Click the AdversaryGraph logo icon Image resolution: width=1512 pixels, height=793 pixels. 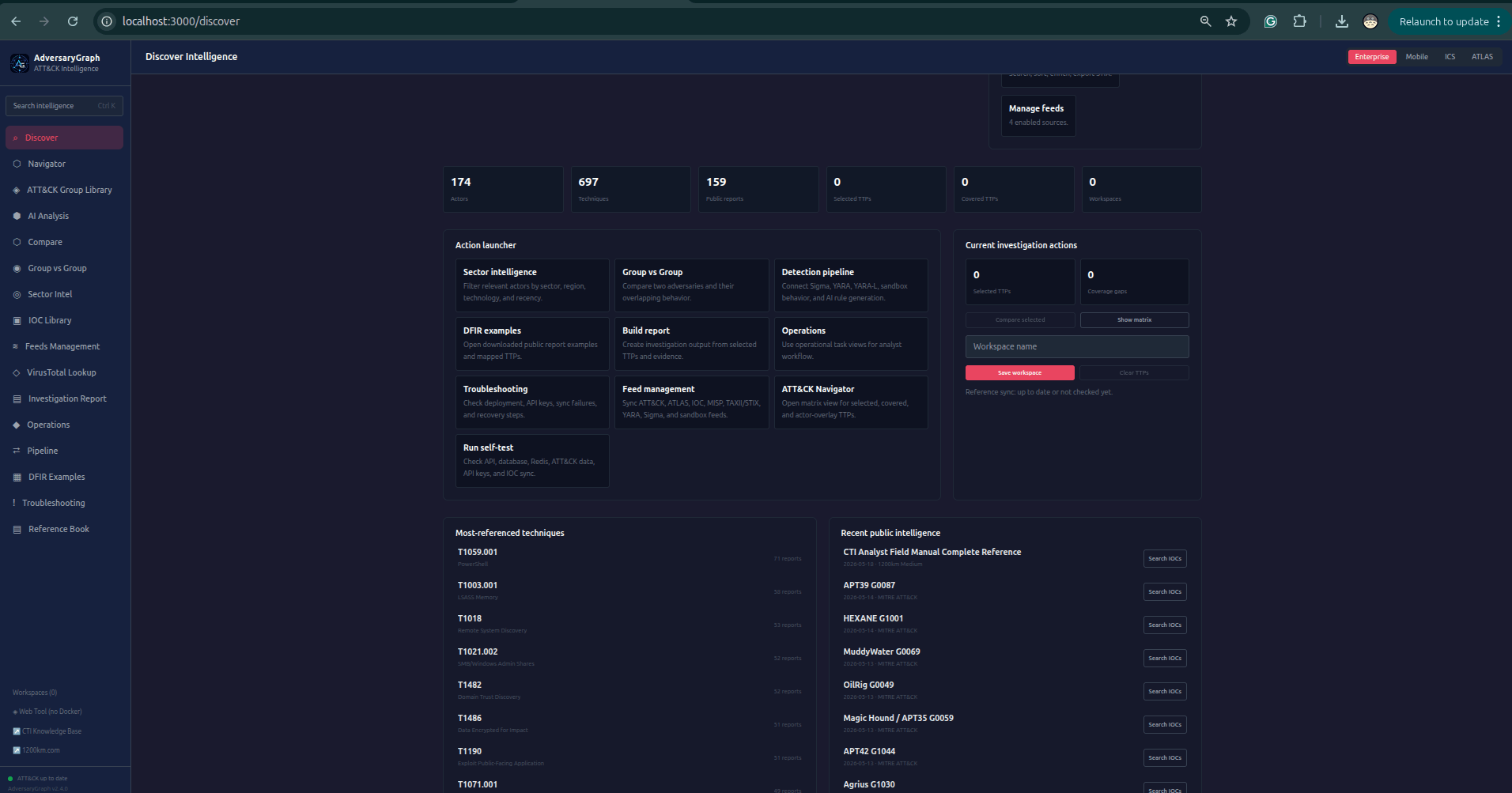click(x=20, y=62)
